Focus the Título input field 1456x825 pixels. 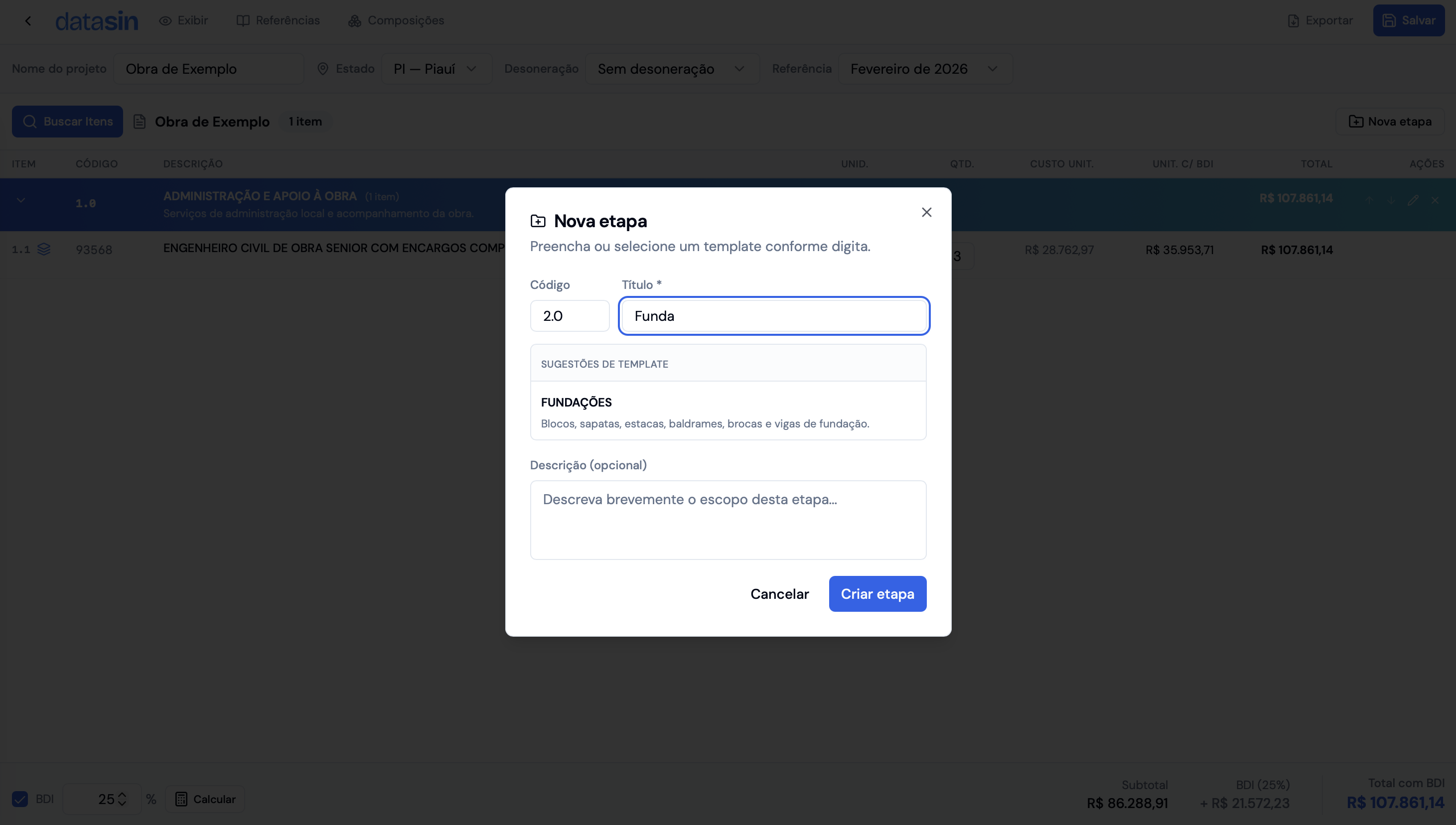tap(774, 316)
